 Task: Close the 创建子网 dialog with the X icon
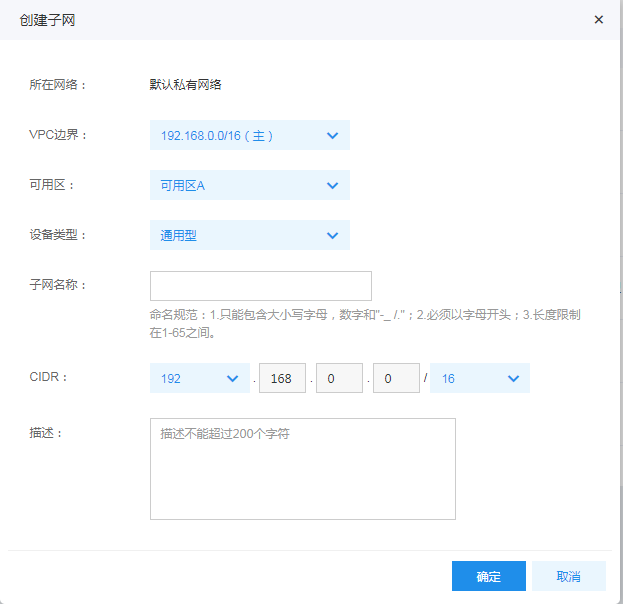[598, 19]
